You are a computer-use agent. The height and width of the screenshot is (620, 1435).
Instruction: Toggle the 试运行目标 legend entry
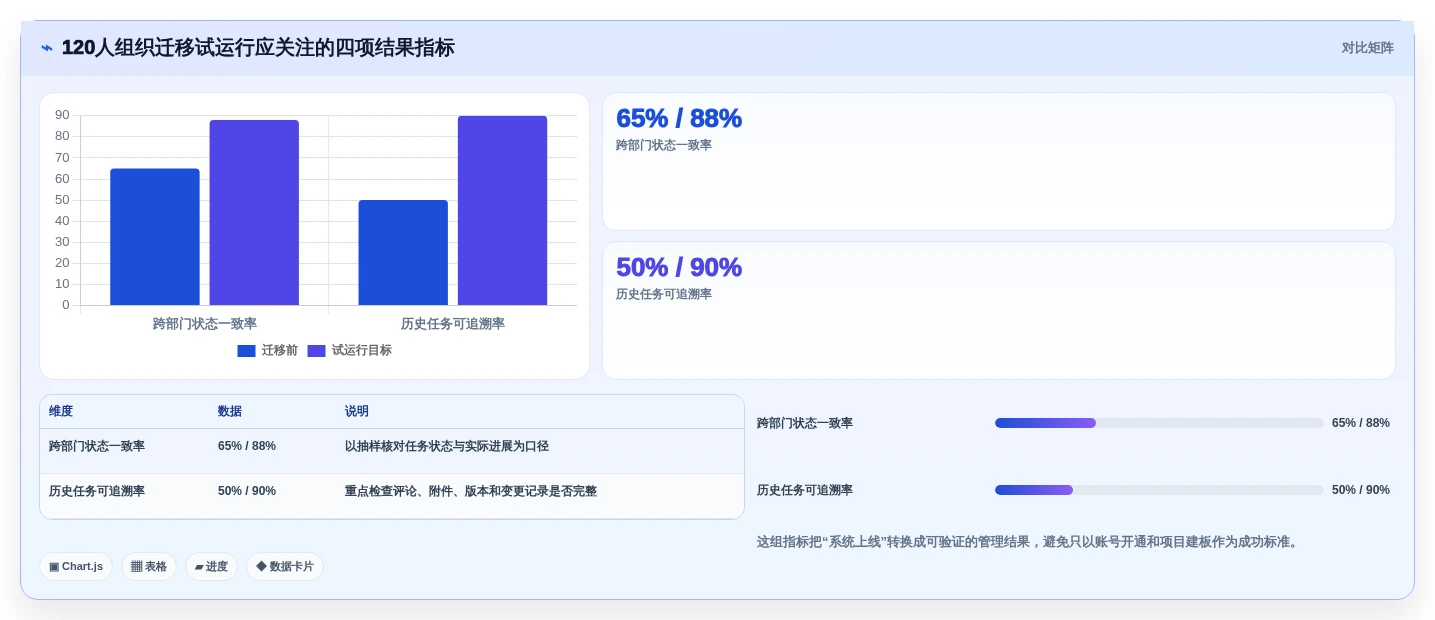tap(349, 351)
